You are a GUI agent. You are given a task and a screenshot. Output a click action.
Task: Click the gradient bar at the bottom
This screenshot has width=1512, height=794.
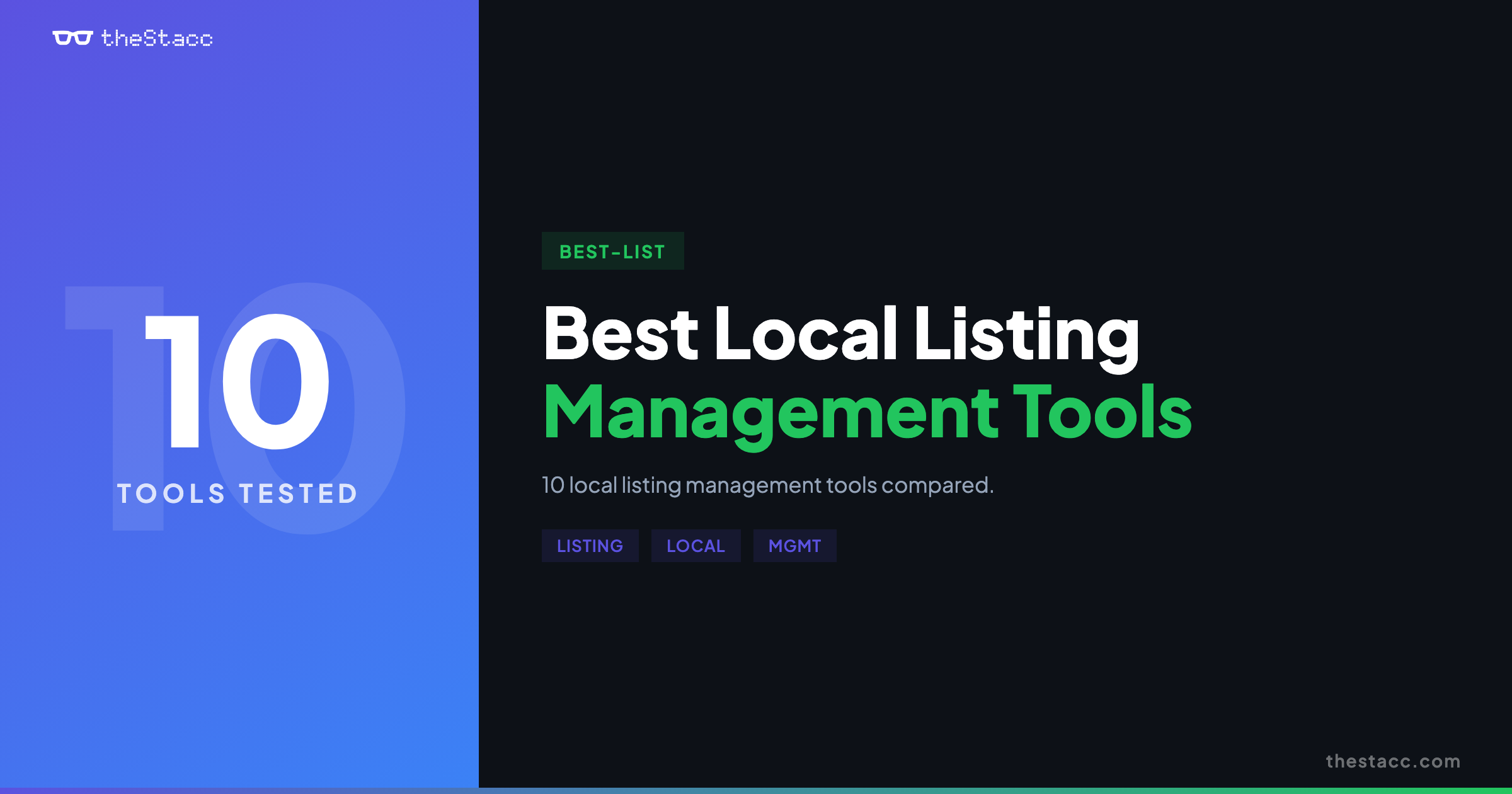[756, 790]
